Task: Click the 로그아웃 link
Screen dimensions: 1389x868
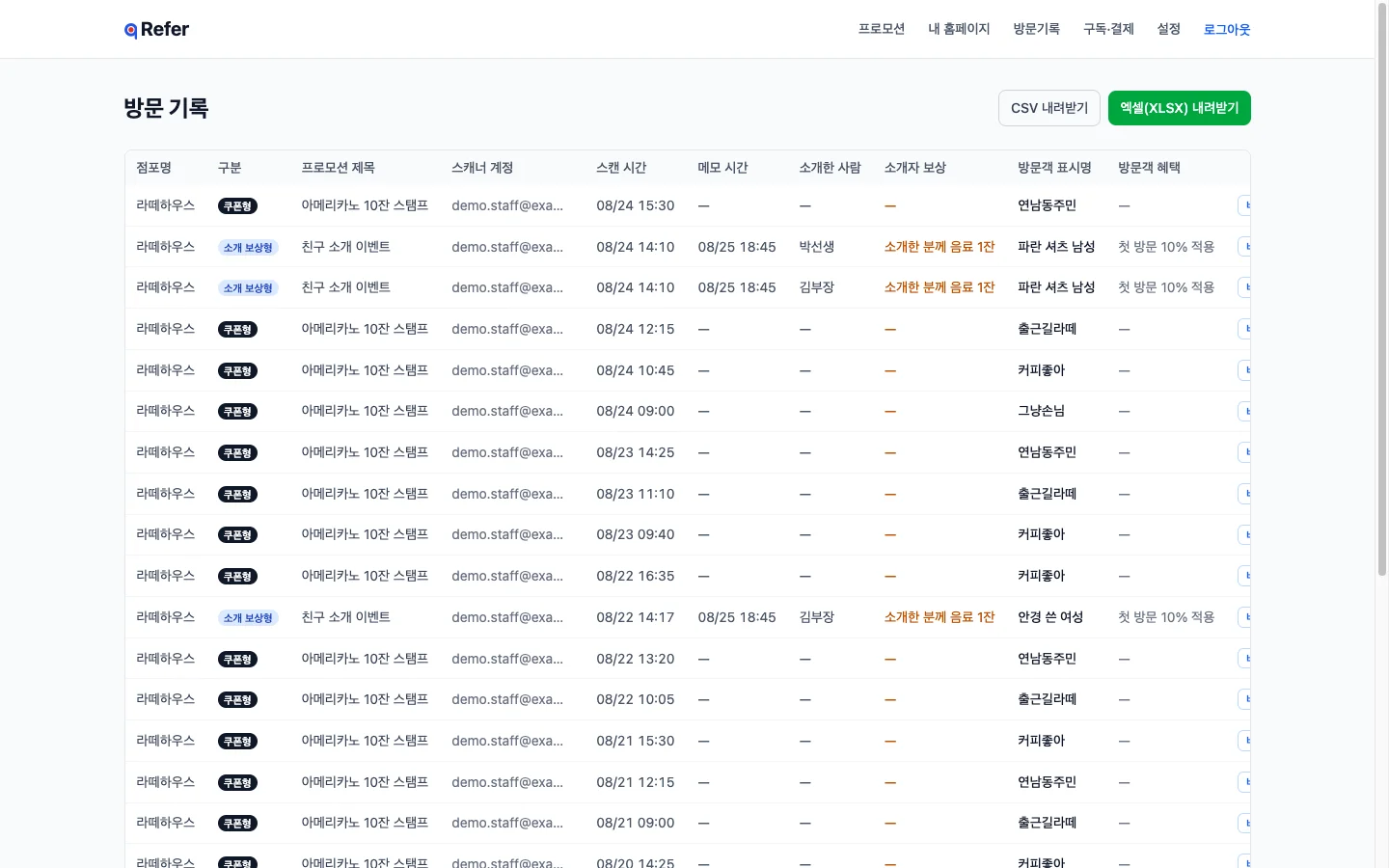Action: click(1227, 29)
